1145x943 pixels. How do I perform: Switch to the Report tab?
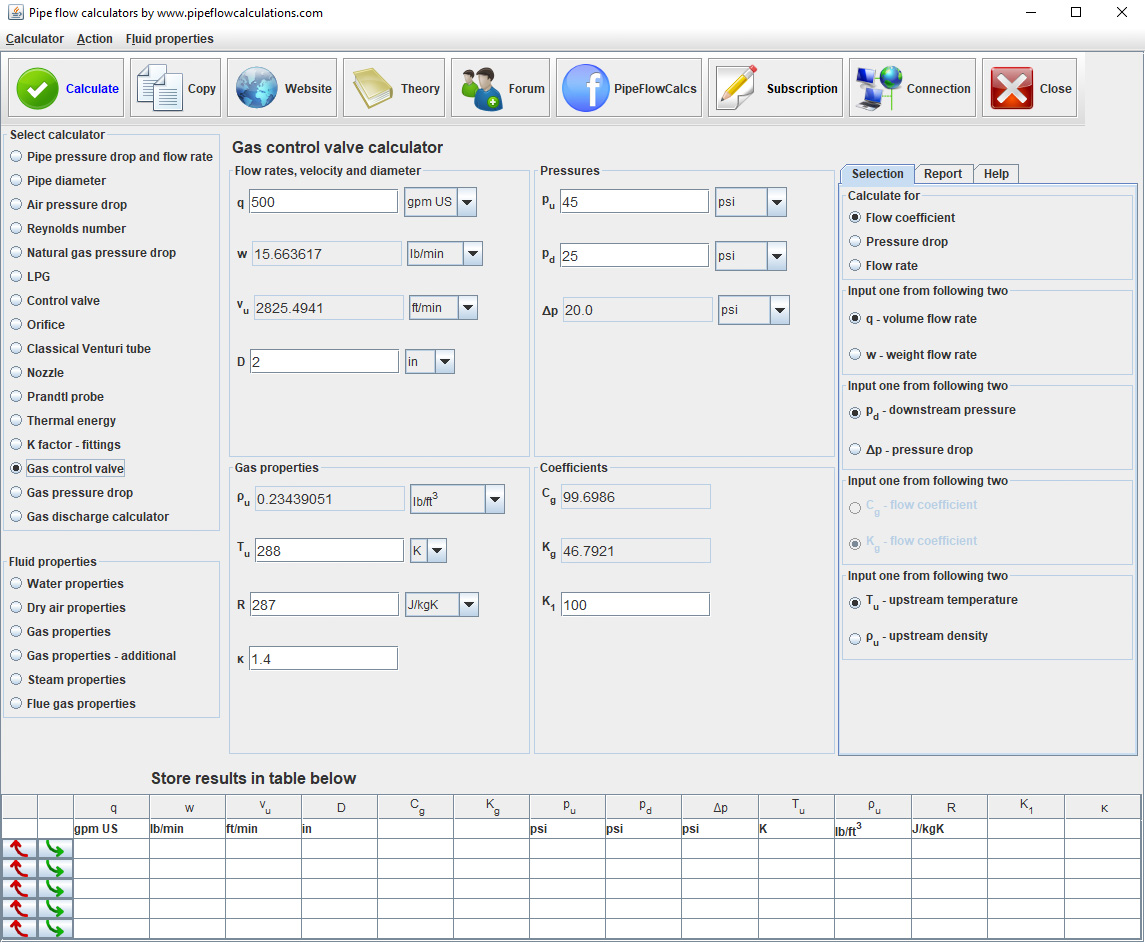click(x=943, y=173)
